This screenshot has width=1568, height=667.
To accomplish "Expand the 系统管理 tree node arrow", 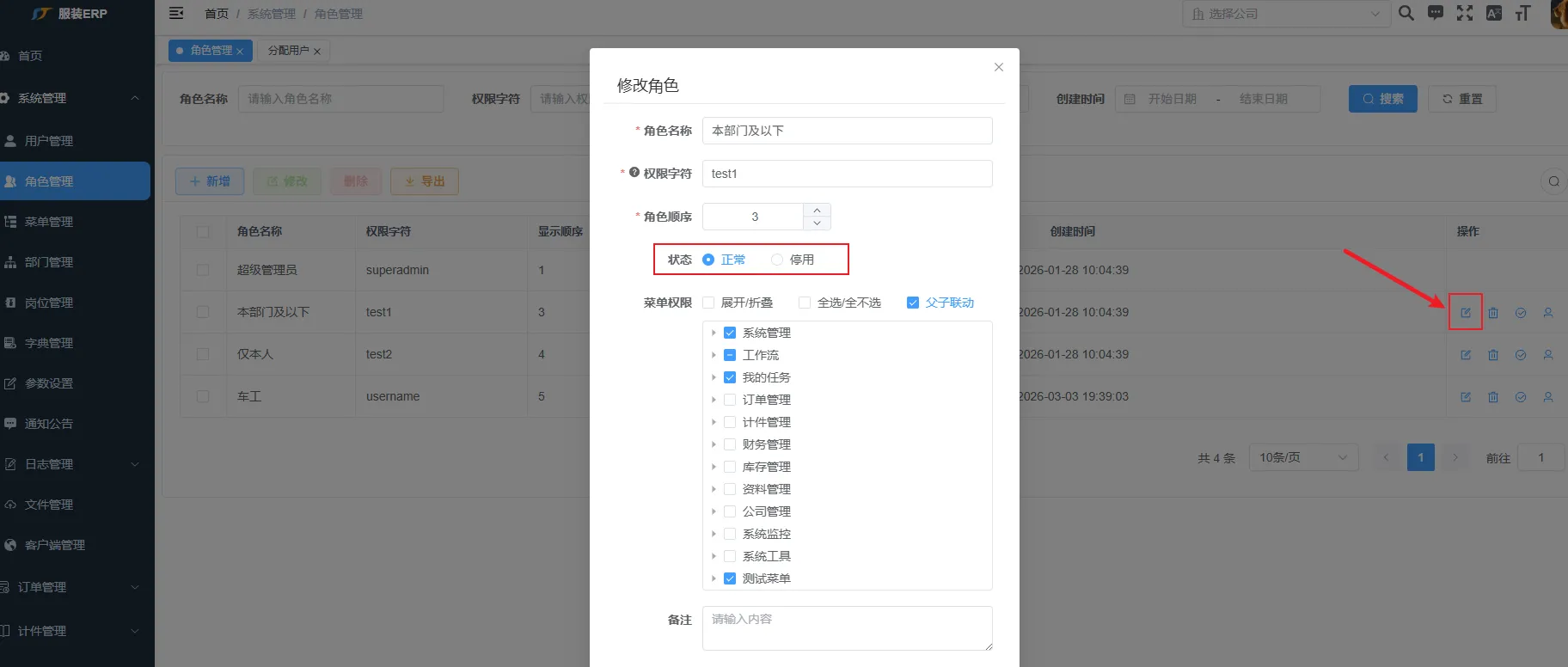I will pyautogui.click(x=714, y=333).
